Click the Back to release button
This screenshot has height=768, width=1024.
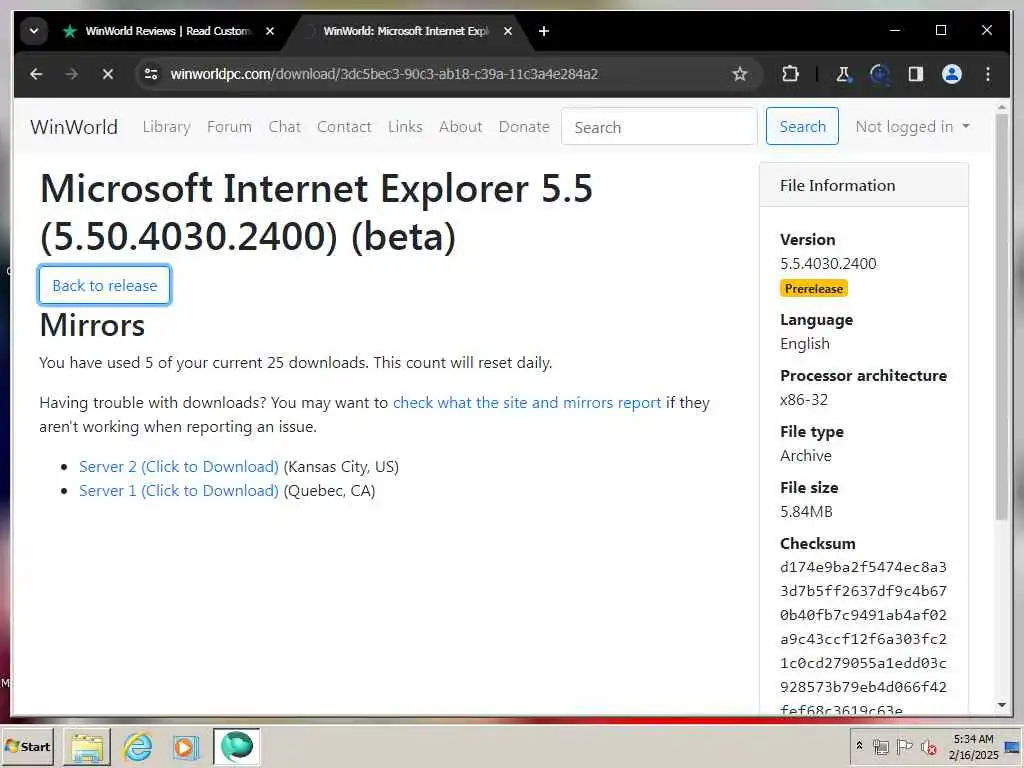[104, 285]
